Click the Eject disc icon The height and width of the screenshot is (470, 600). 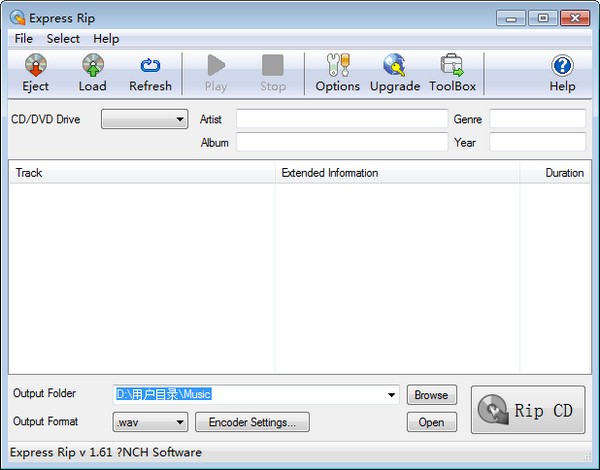click(x=36, y=65)
